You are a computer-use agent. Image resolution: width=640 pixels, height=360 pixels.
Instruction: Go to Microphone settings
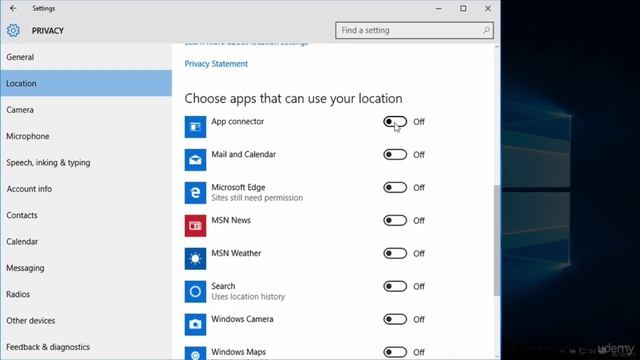(x=86, y=136)
